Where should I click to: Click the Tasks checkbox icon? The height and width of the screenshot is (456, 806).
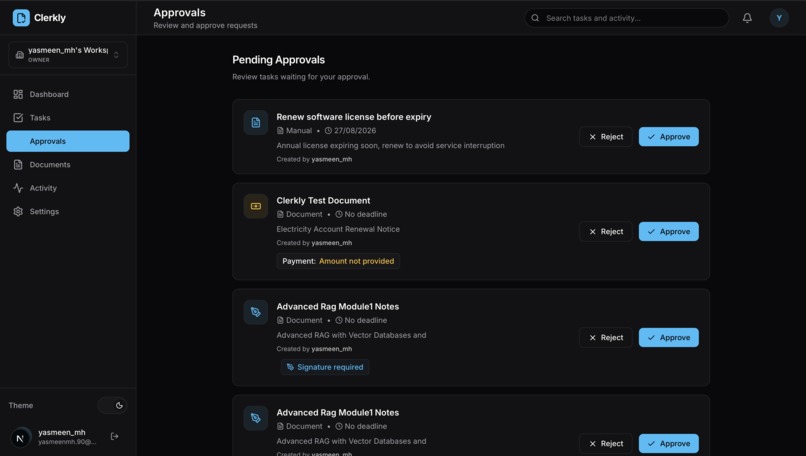(x=18, y=118)
